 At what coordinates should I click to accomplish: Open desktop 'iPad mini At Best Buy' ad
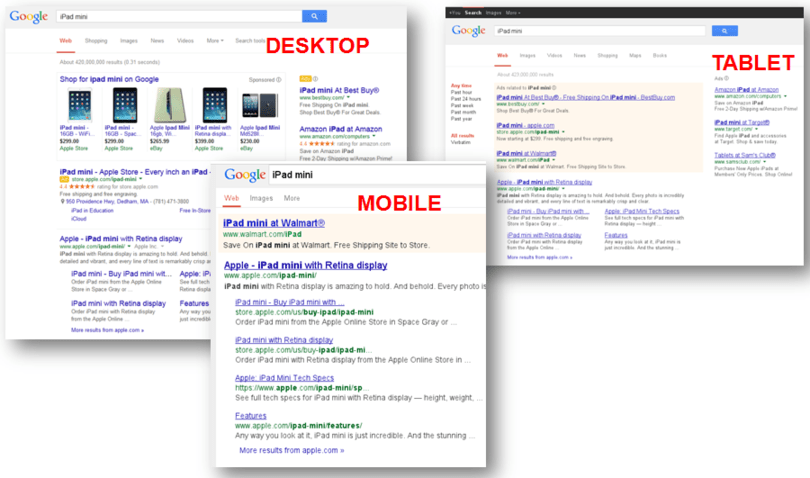tap(339, 90)
